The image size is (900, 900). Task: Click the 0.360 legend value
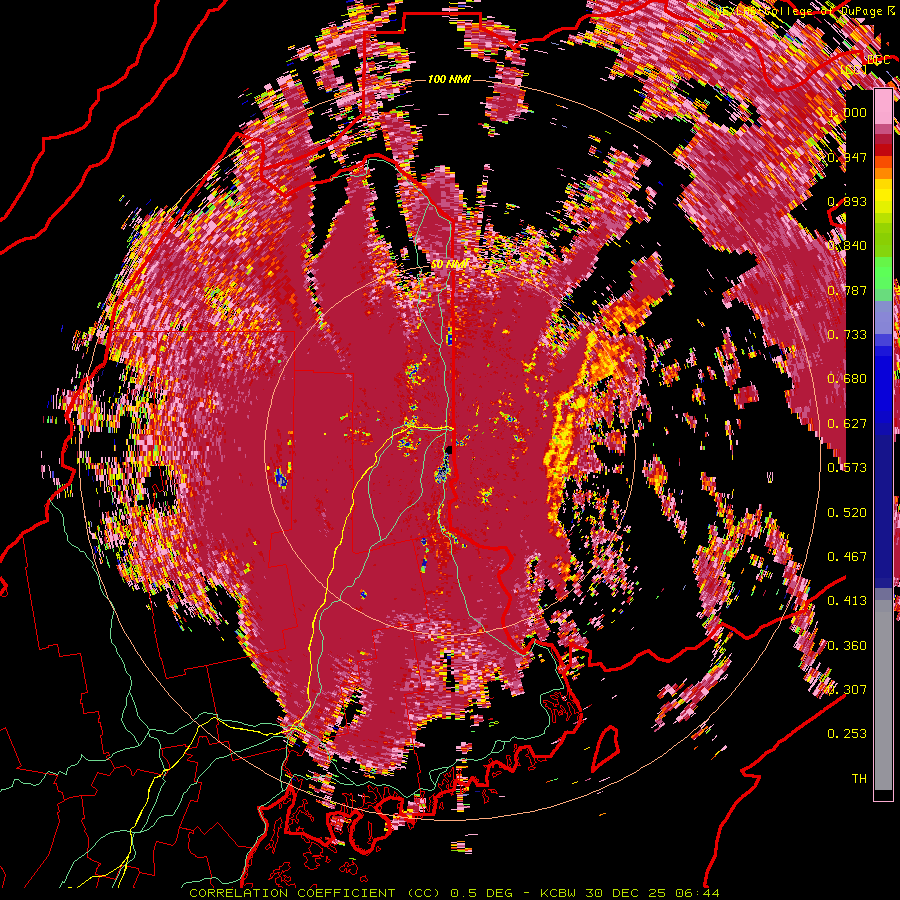point(847,646)
